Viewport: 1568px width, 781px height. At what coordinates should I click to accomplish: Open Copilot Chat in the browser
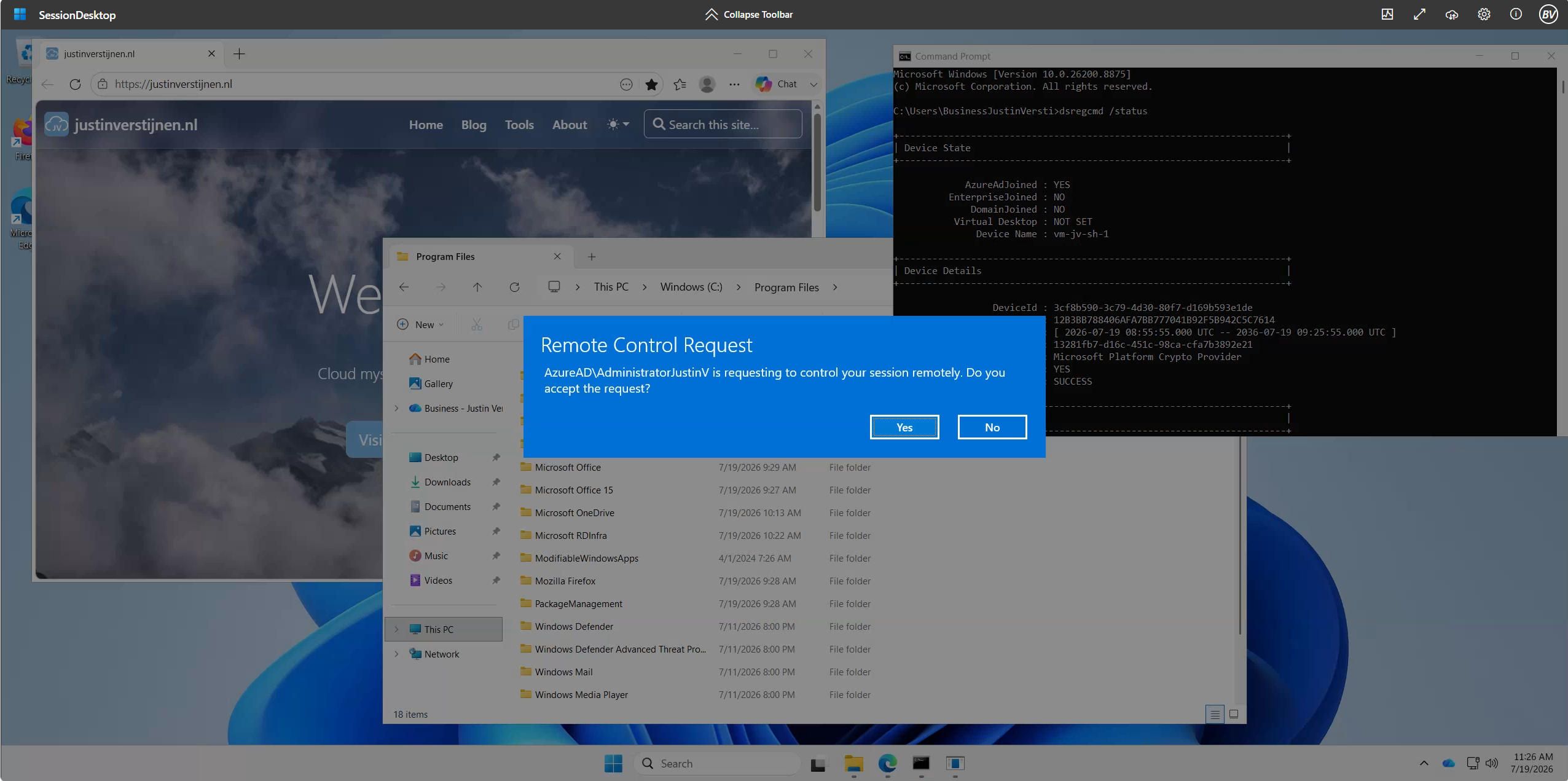[777, 84]
